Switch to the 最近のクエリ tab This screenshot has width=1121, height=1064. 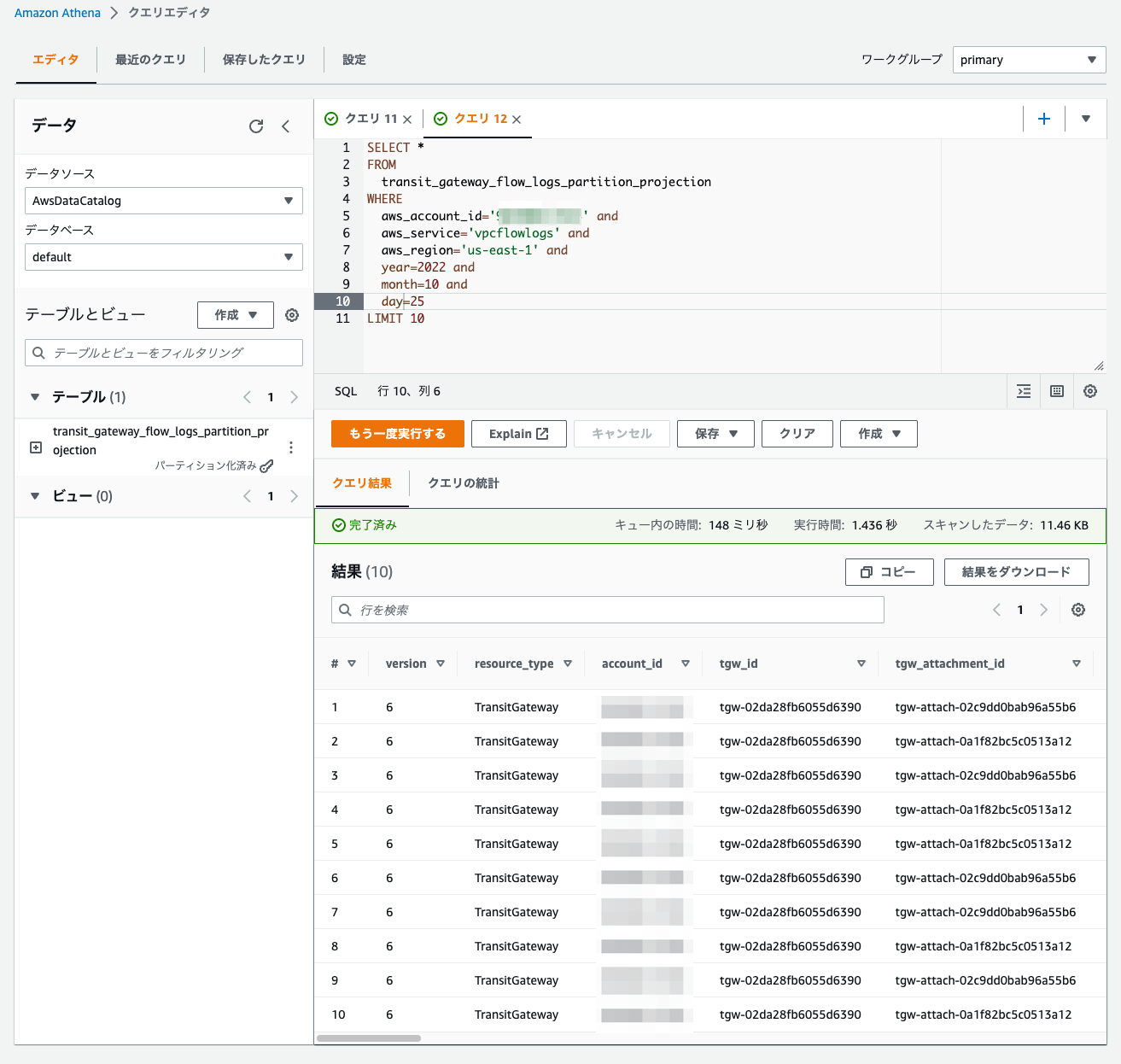tap(150, 60)
